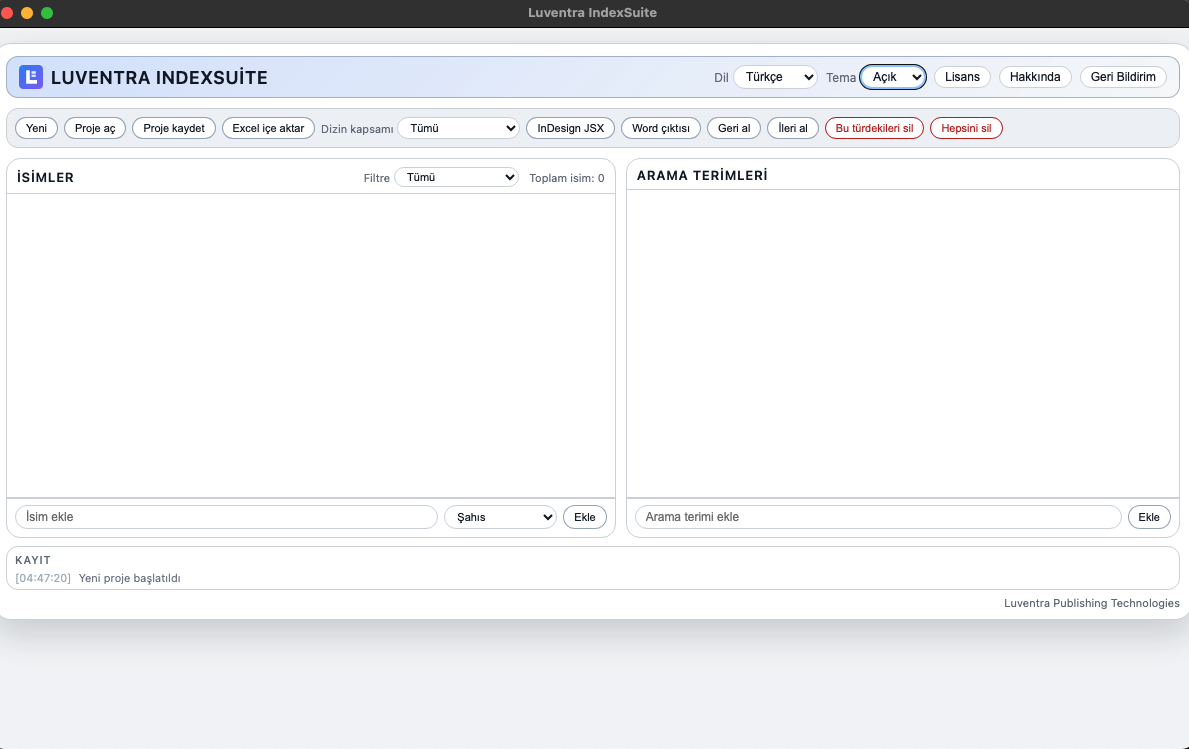
Task: Click the Geri Bildirim button
Action: (x=1123, y=77)
